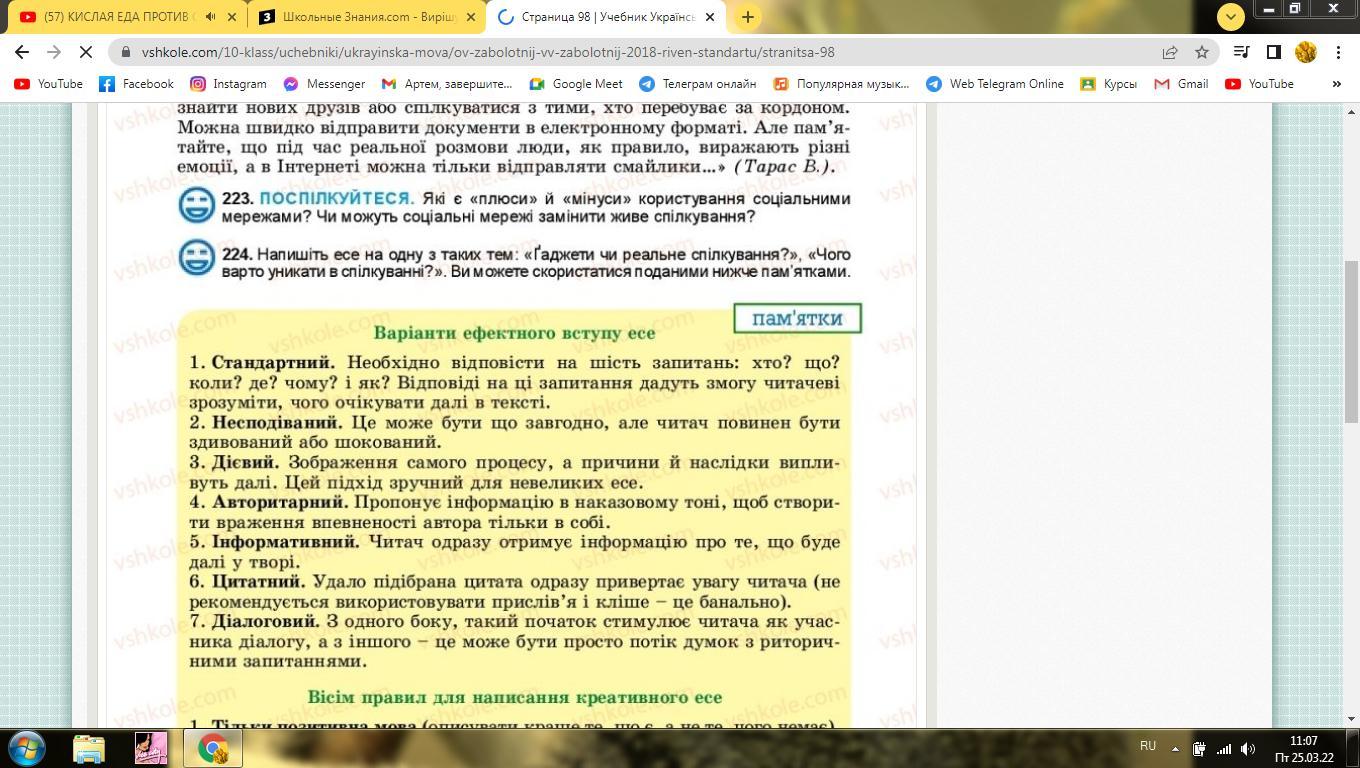1360x768 pixels.
Task: Open Google Meet bookmark
Action: click(576, 84)
